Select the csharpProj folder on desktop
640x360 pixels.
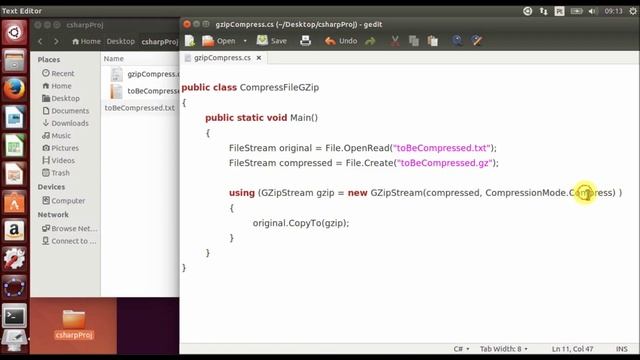coord(74,325)
